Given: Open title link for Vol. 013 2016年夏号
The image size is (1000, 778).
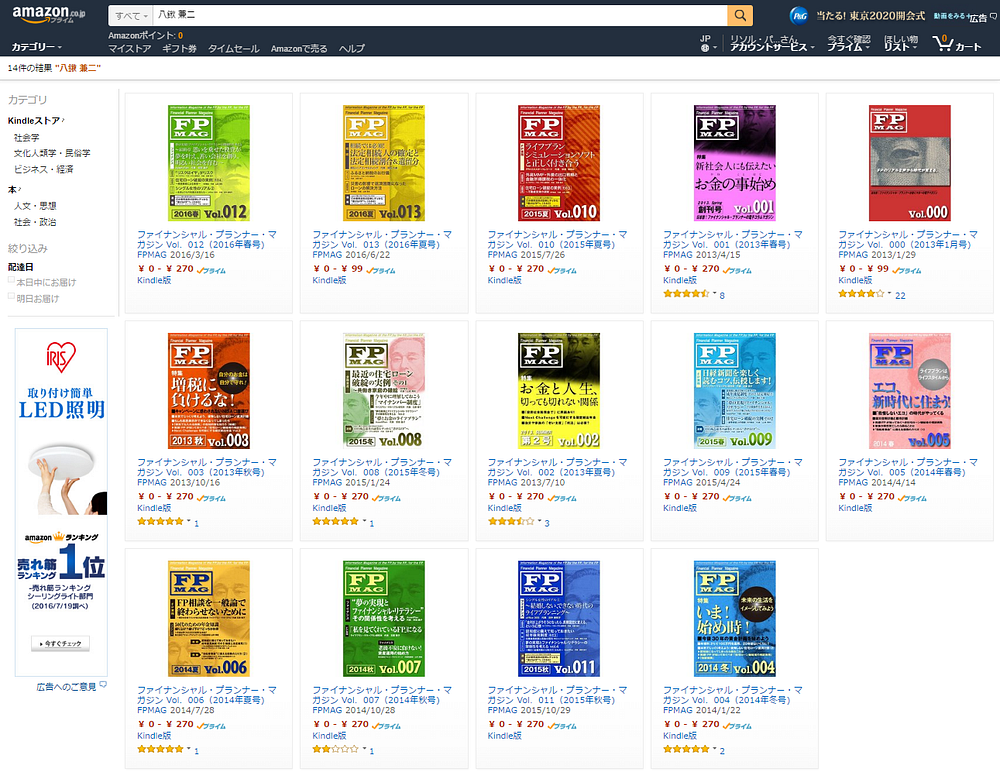Looking at the screenshot, I should [382, 239].
